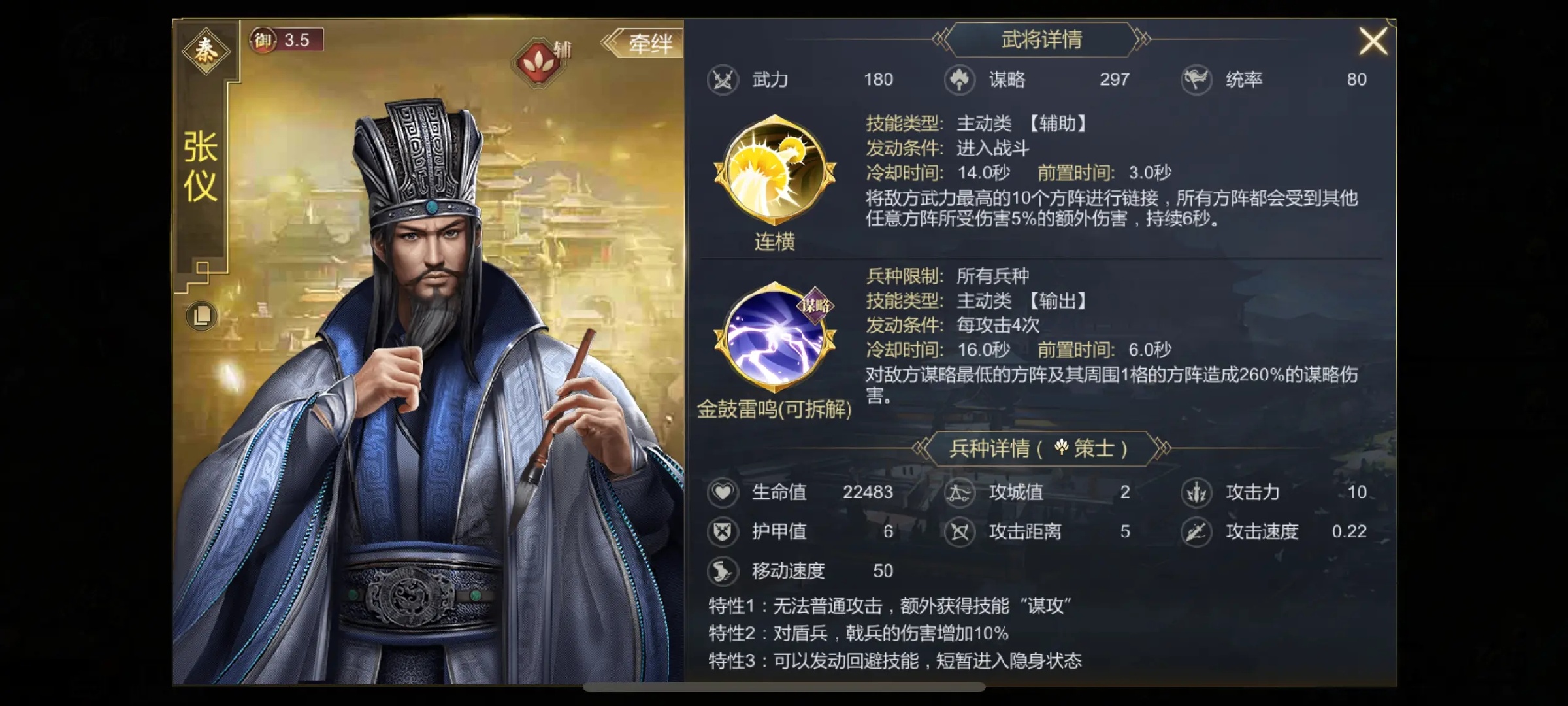Click the 移动速度 horse icon
This screenshot has height=706, width=1568.
[723, 571]
